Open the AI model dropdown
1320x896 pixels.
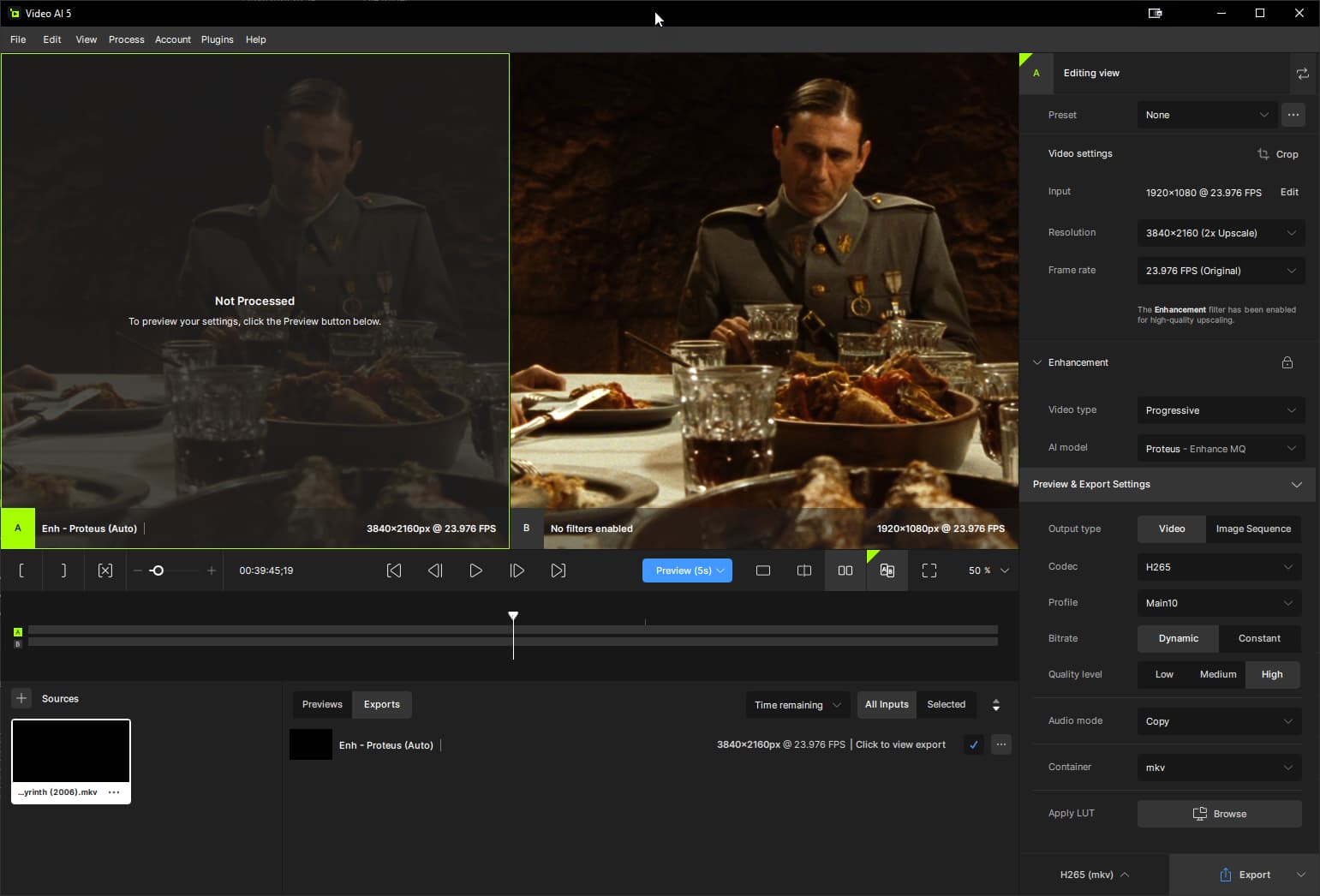1220,449
